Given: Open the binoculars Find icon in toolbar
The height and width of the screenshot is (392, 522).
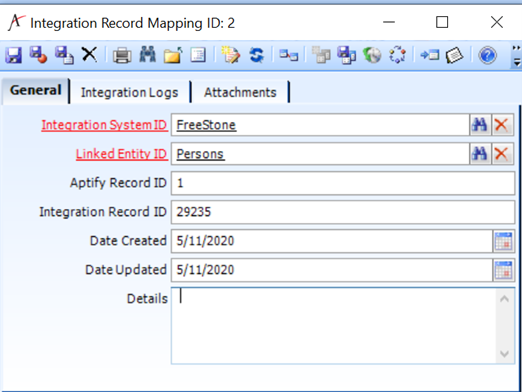Looking at the screenshot, I should (147, 54).
